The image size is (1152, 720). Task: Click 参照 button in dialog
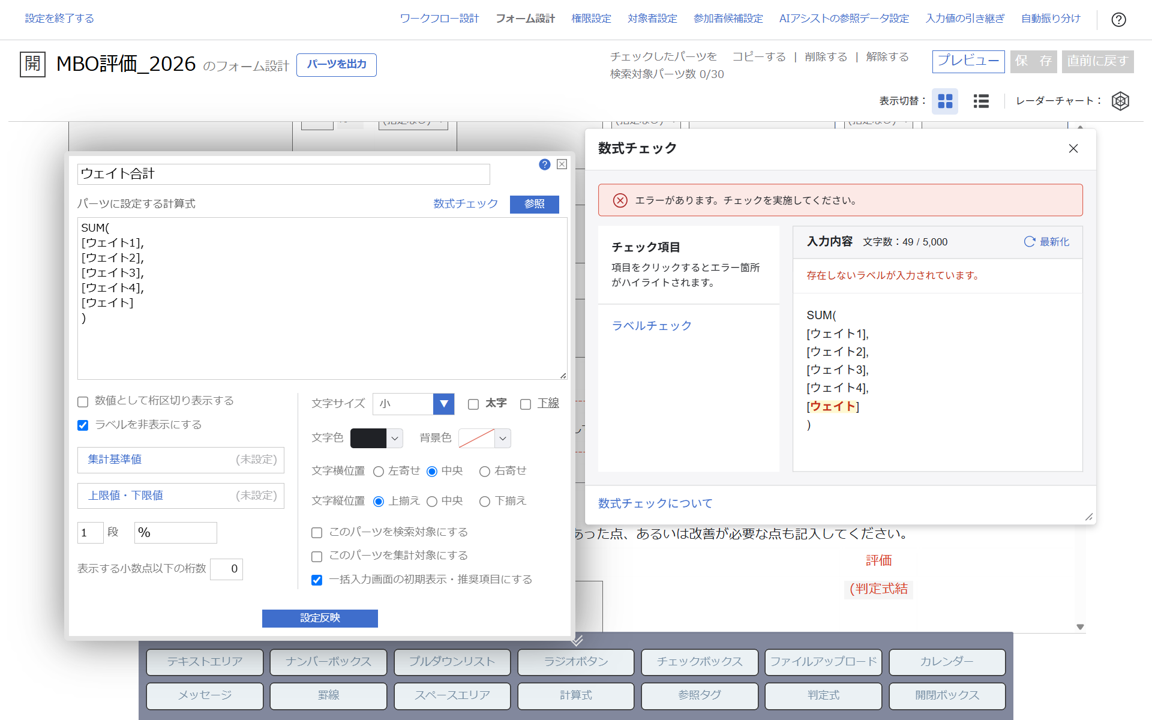(534, 204)
